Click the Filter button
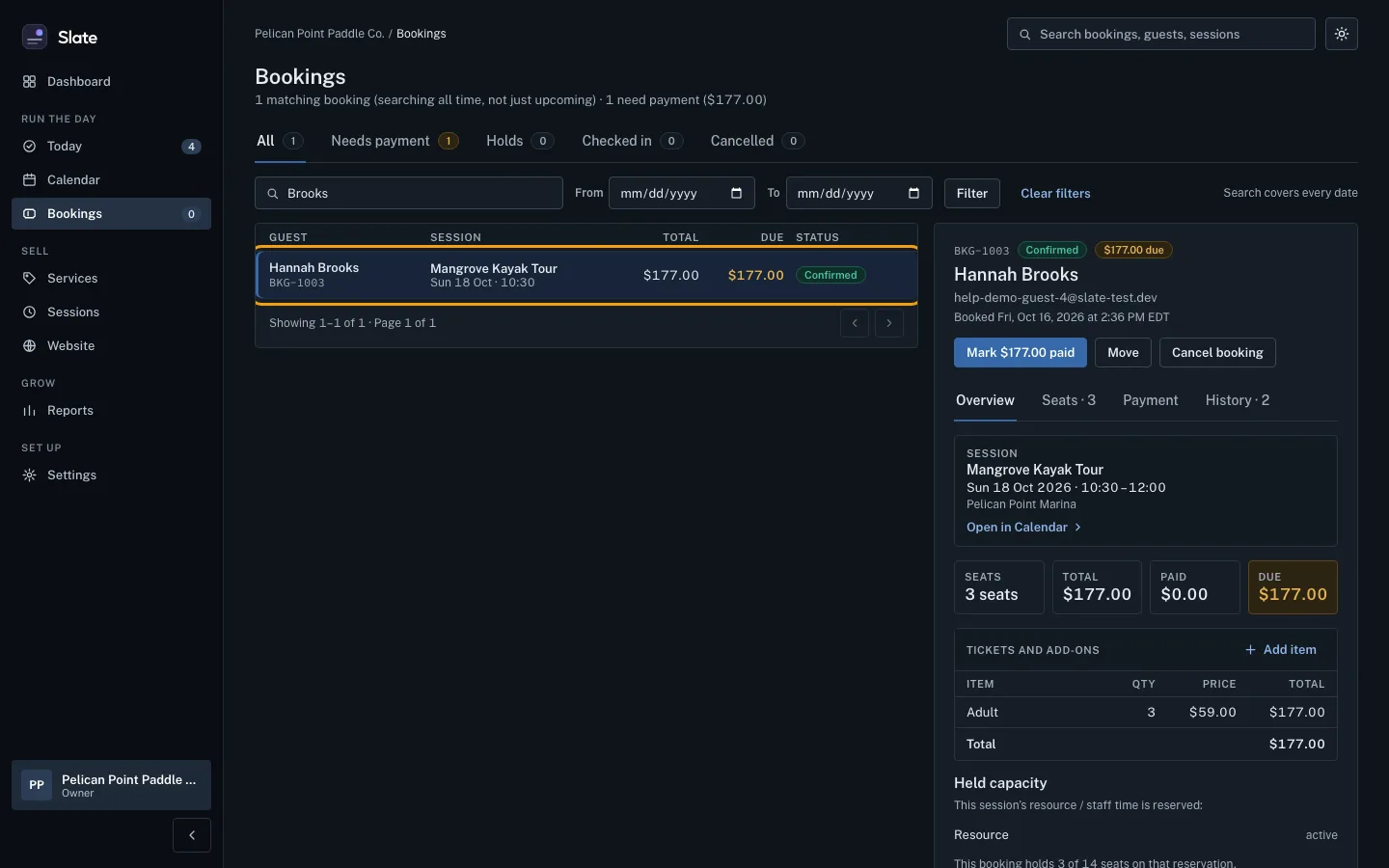 [x=972, y=194]
